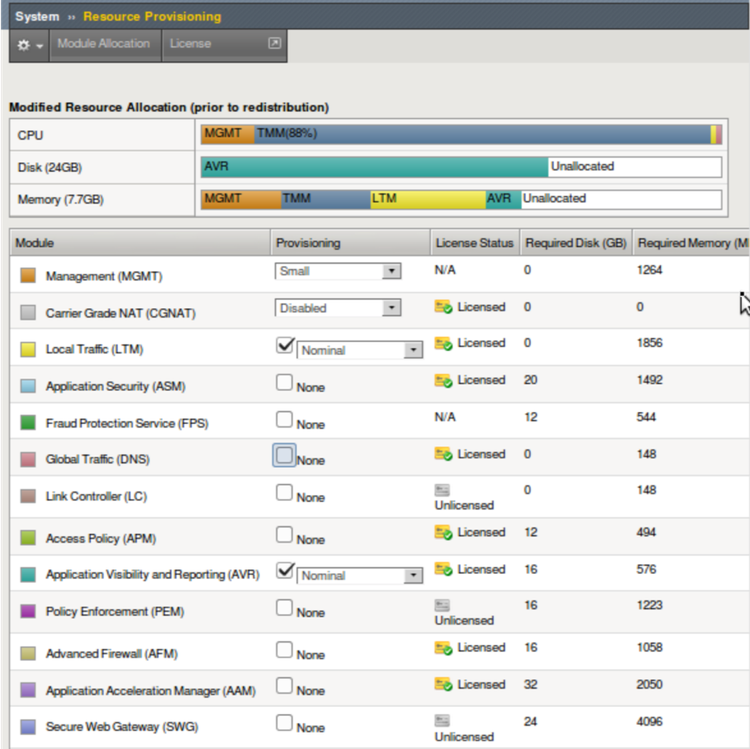The image size is (750, 749).
Task: Open the Management provisioning Small dropdown
Action: 337,271
